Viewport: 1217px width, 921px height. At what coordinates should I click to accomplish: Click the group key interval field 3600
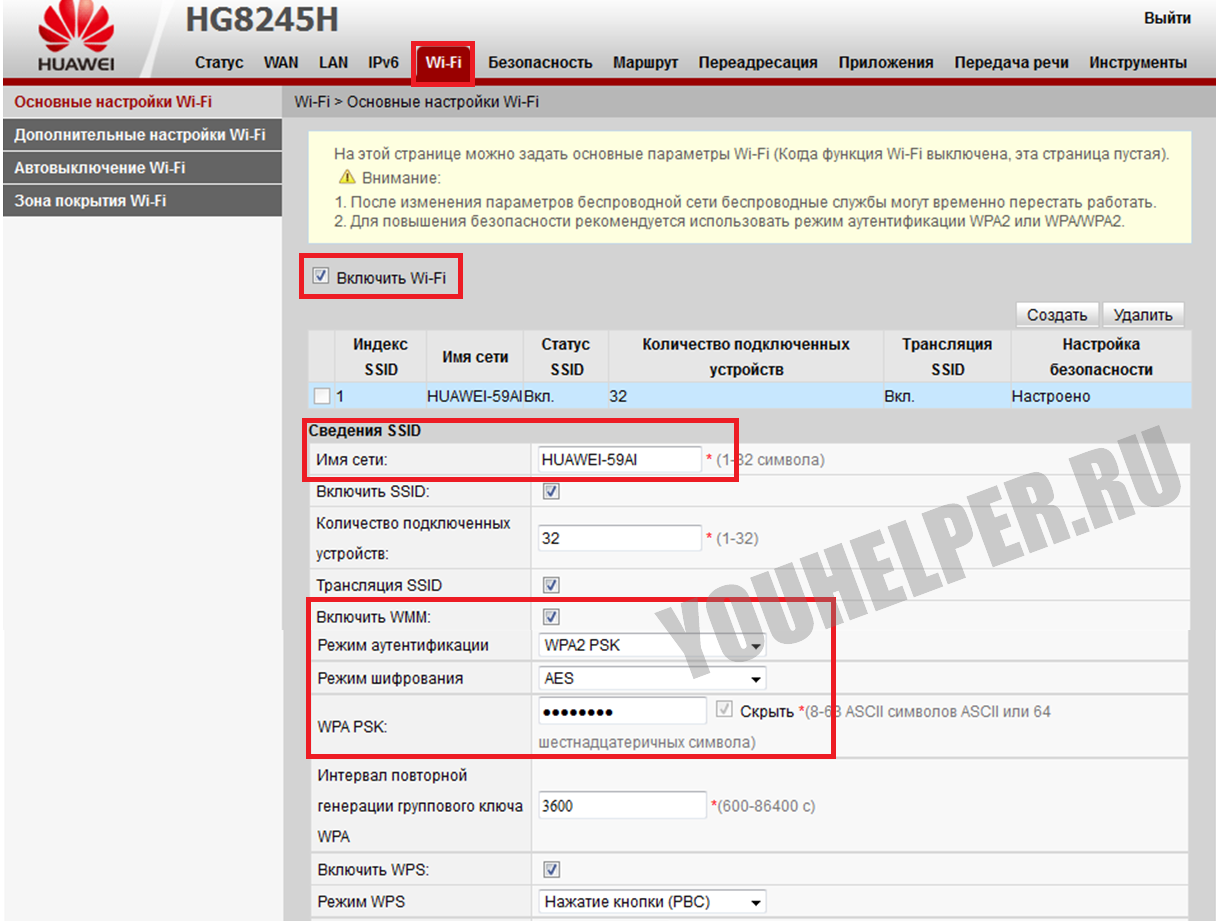coord(622,805)
